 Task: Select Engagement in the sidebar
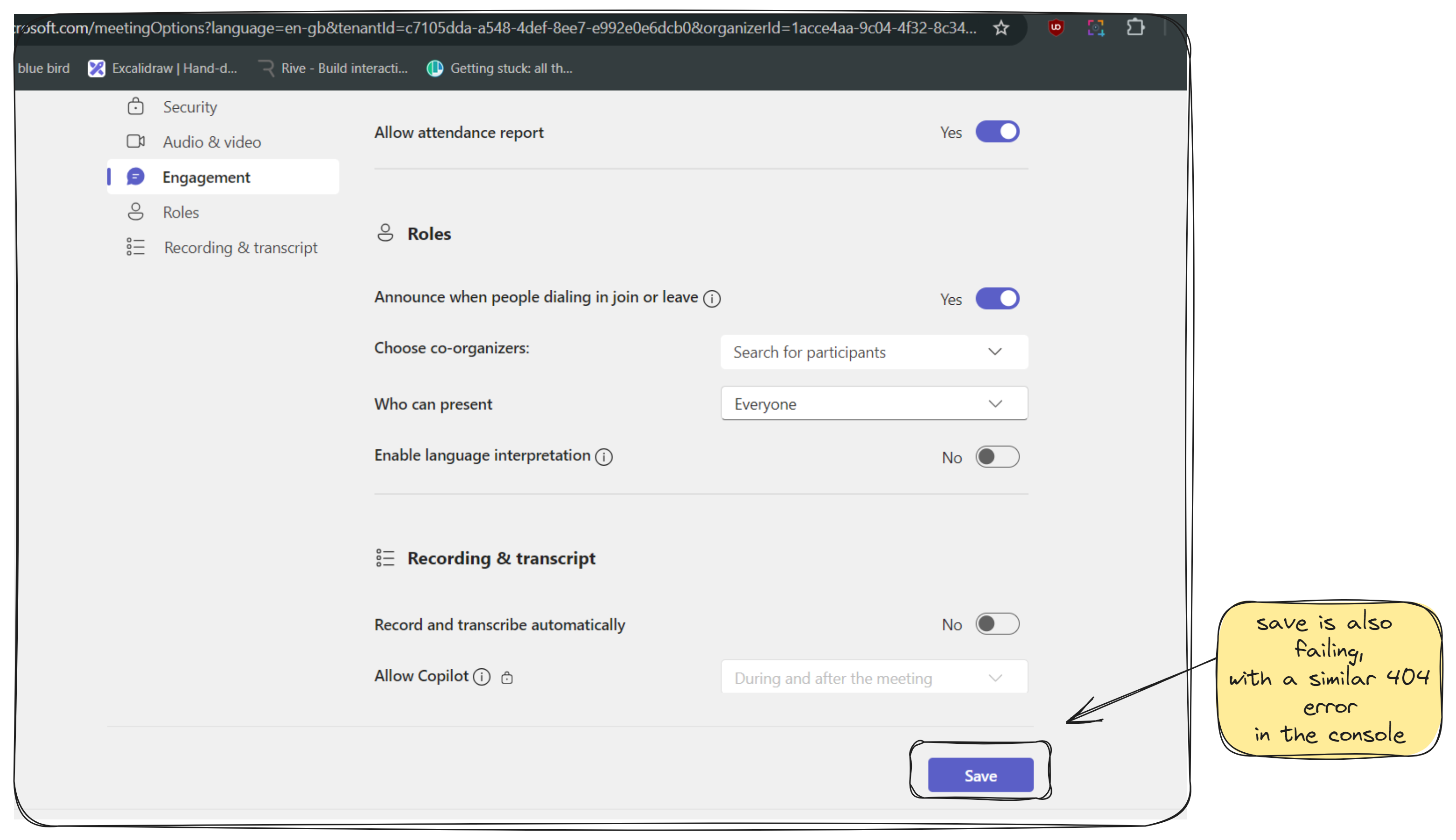click(x=223, y=176)
